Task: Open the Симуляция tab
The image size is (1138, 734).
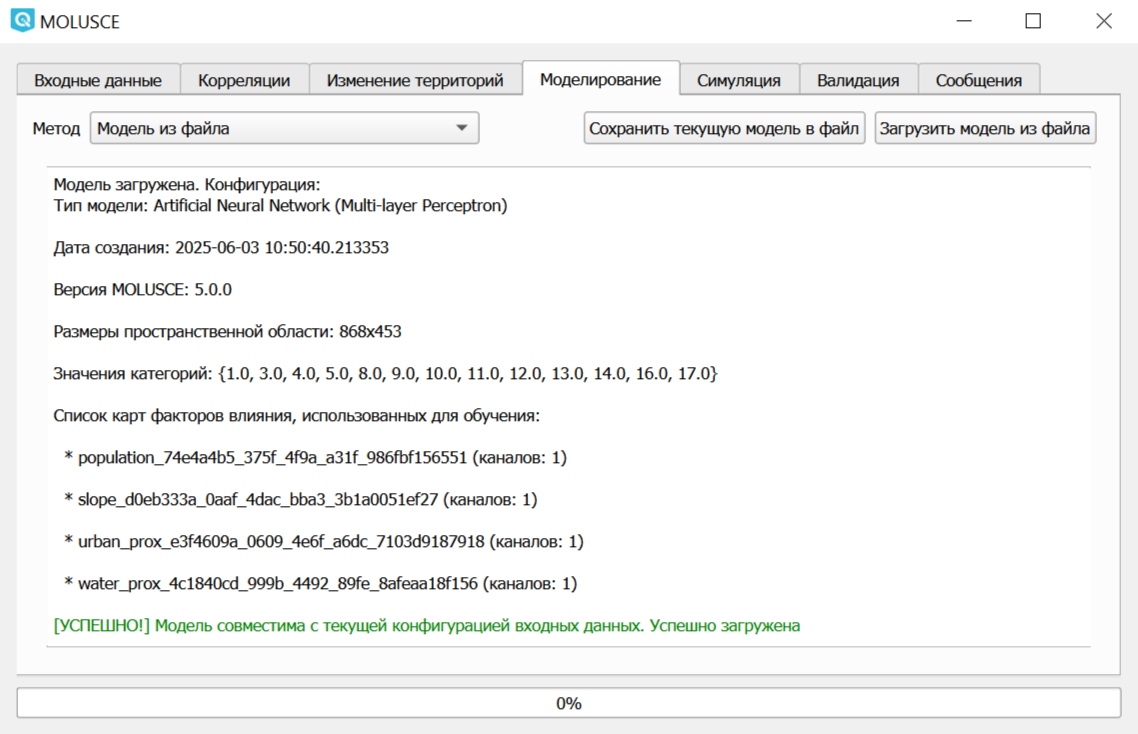Action: click(739, 80)
